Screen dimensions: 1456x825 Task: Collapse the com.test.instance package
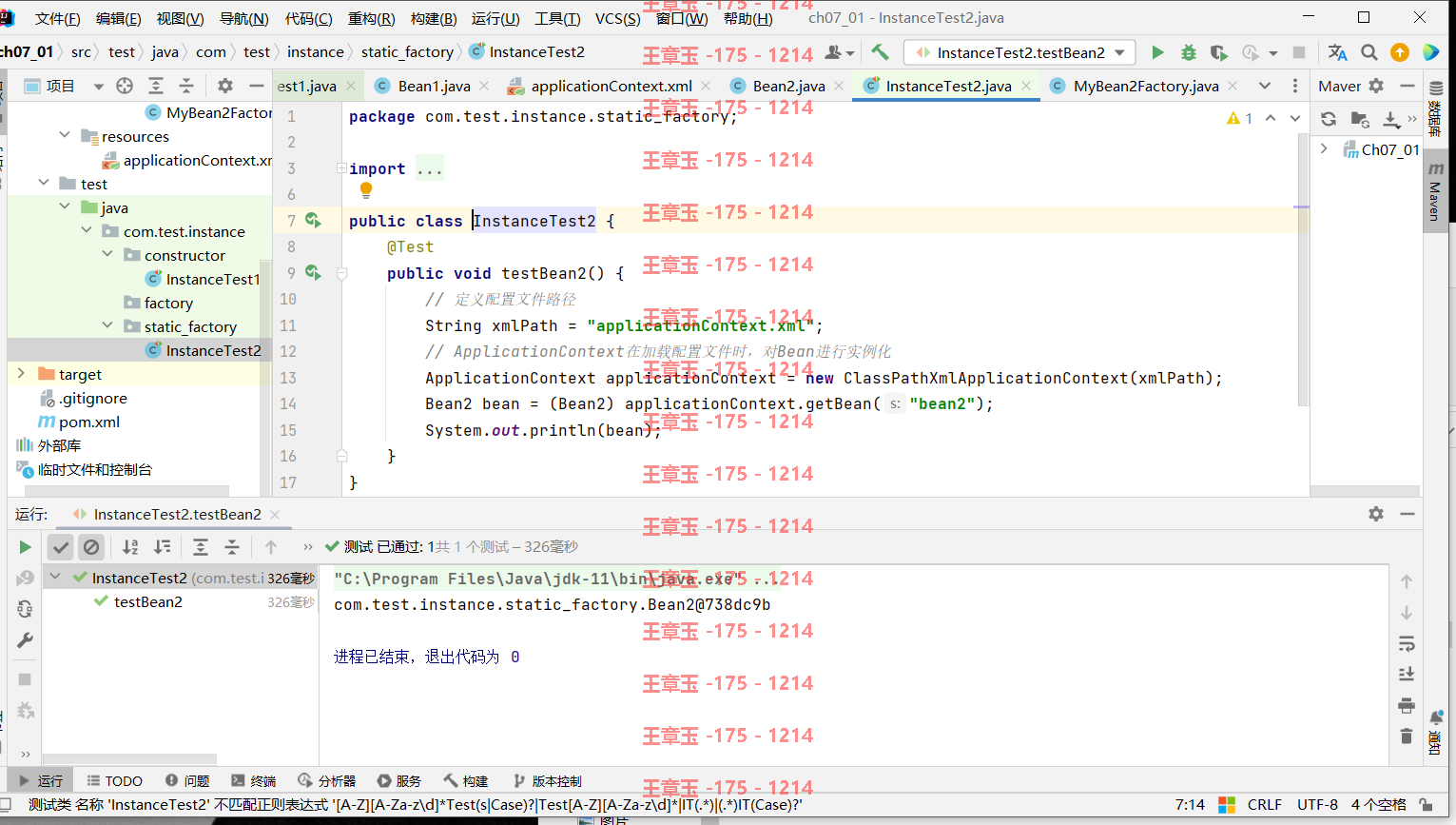click(x=87, y=230)
